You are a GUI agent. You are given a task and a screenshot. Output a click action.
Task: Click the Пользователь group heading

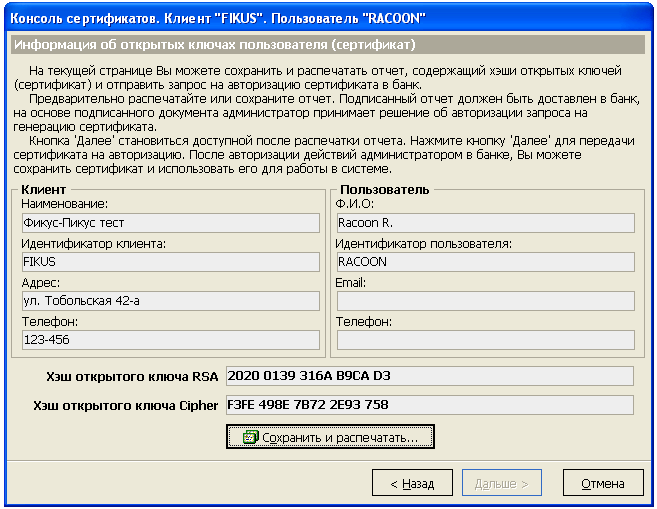click(x=385, y=190)
